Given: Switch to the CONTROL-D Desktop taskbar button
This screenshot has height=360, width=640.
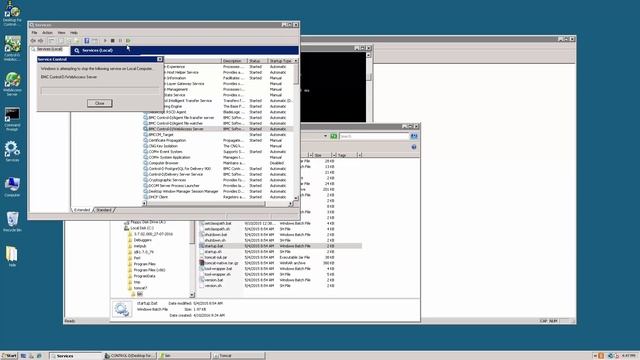Looking at the screenshot, I should tap(130, 356).
